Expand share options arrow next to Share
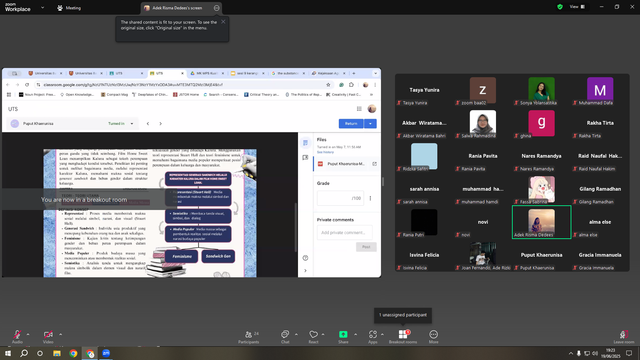This screenshot has width=640, height=360. 355,334
